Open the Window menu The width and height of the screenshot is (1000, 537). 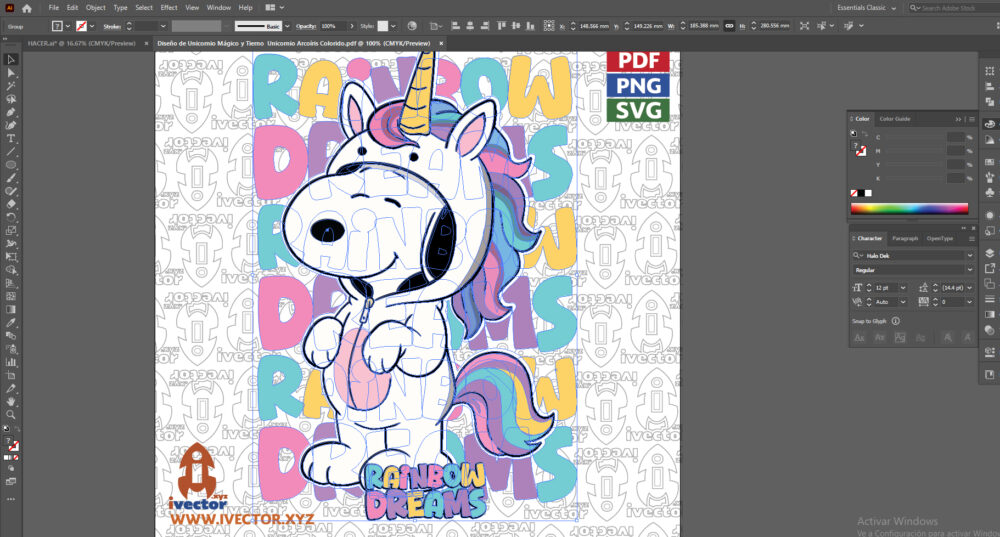pos(219,8)
